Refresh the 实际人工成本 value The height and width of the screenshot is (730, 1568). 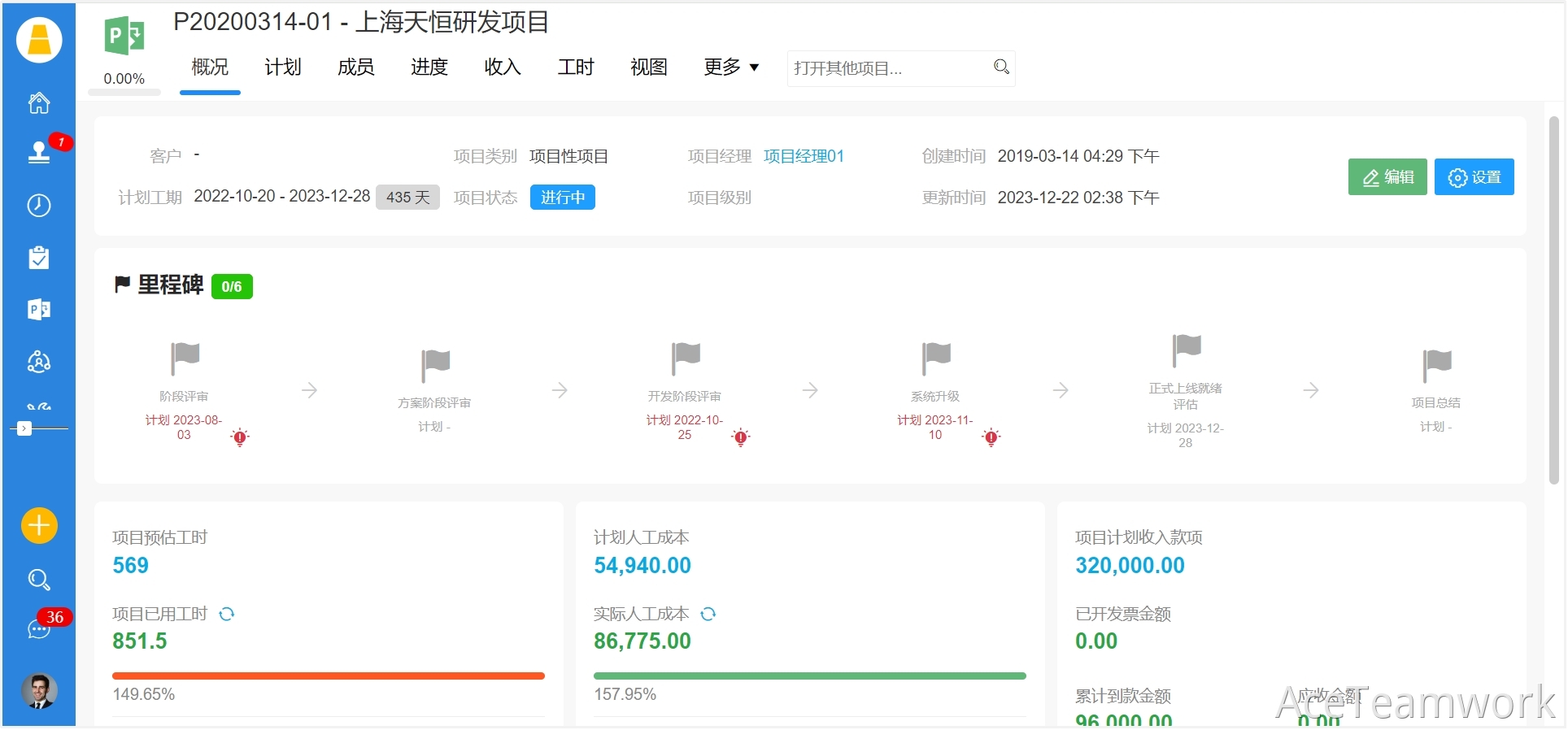pos(708,615)
